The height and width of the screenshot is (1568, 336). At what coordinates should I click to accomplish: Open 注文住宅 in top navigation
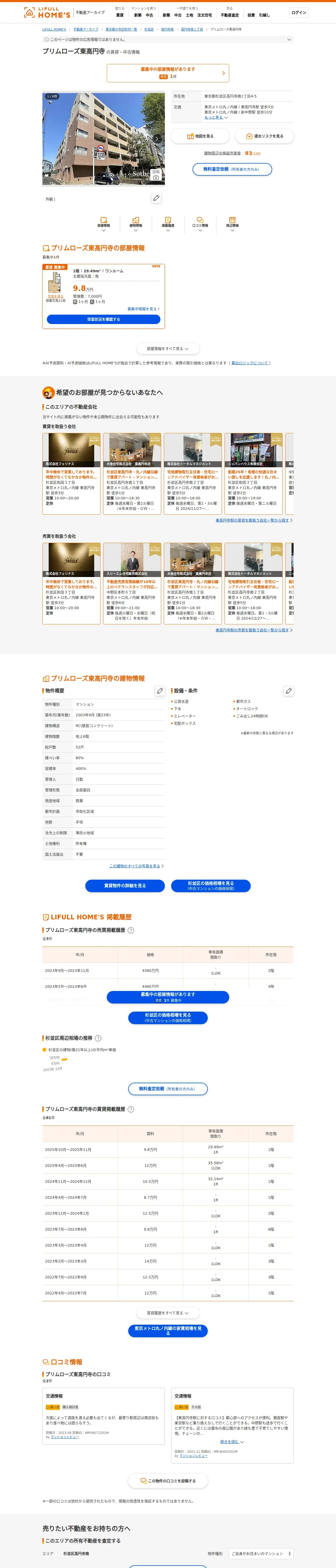pos(204,15)
